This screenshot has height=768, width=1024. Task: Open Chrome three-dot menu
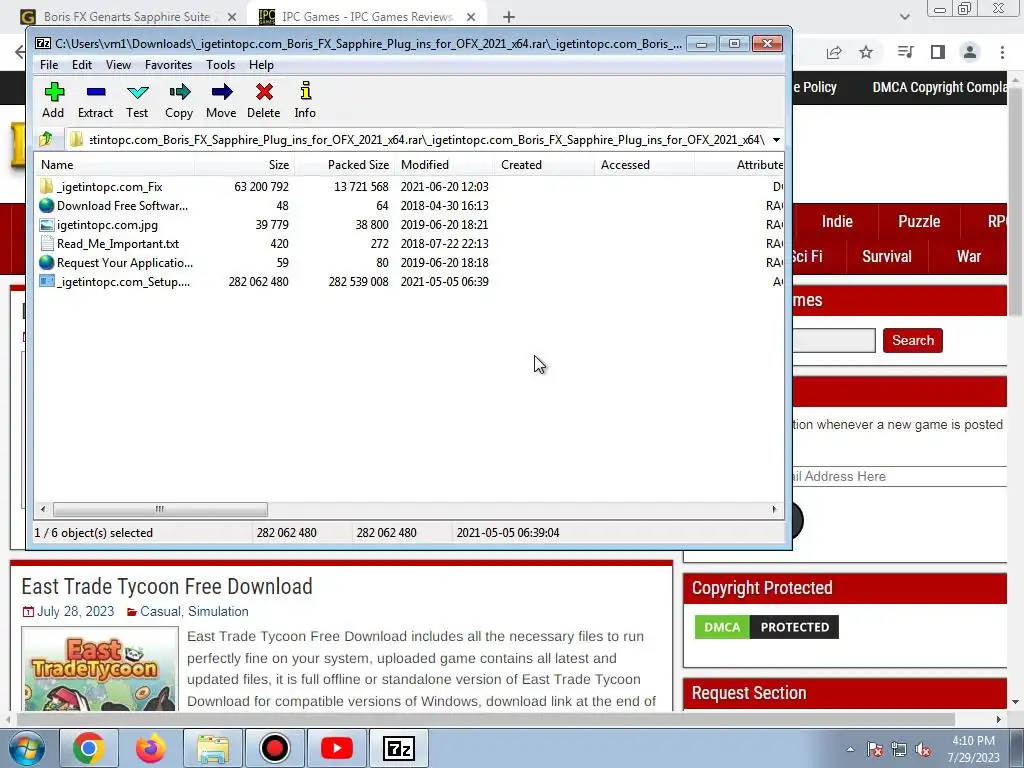coord(1002,52)
